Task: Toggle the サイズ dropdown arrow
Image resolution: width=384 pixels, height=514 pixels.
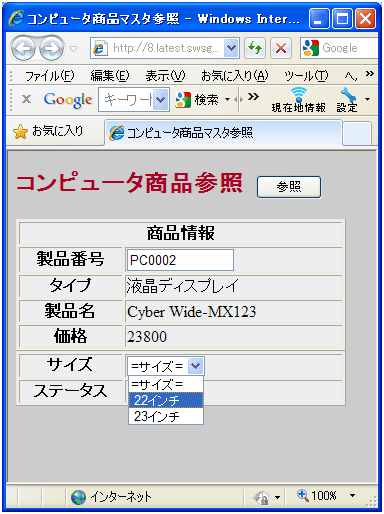Action: click(x=195, y=366)
